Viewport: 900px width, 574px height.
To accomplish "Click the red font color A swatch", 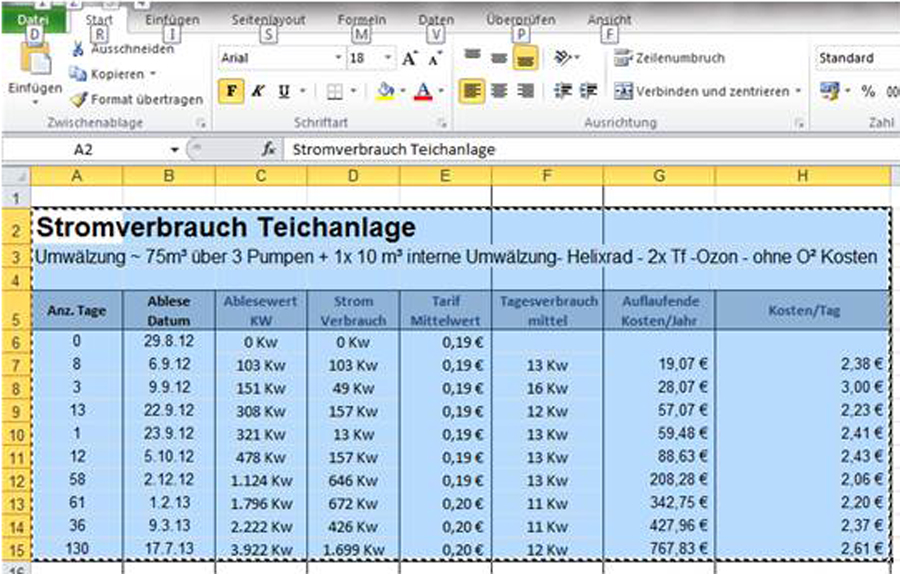I will [422, 91].
